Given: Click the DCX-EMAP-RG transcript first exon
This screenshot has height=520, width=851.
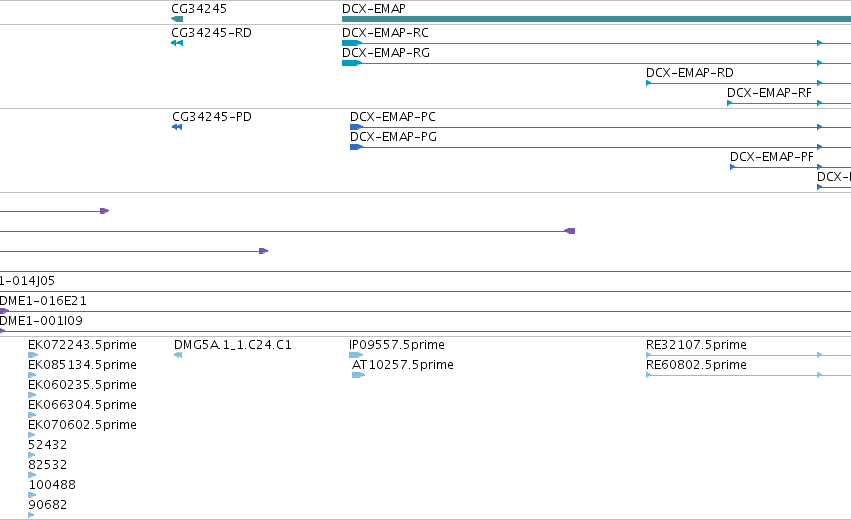Looking at the screenshot, I should point(352,63).
